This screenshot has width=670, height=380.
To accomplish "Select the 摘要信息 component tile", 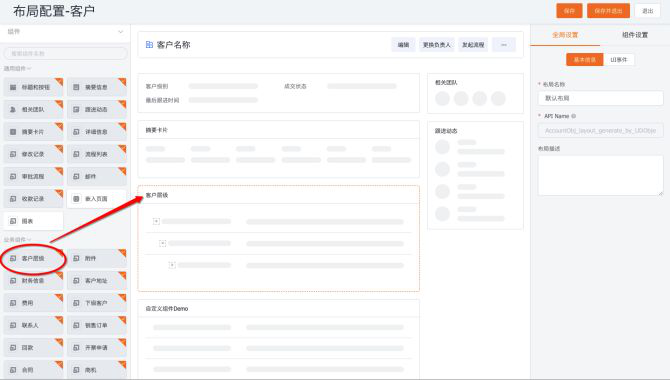I will (97, 87).
